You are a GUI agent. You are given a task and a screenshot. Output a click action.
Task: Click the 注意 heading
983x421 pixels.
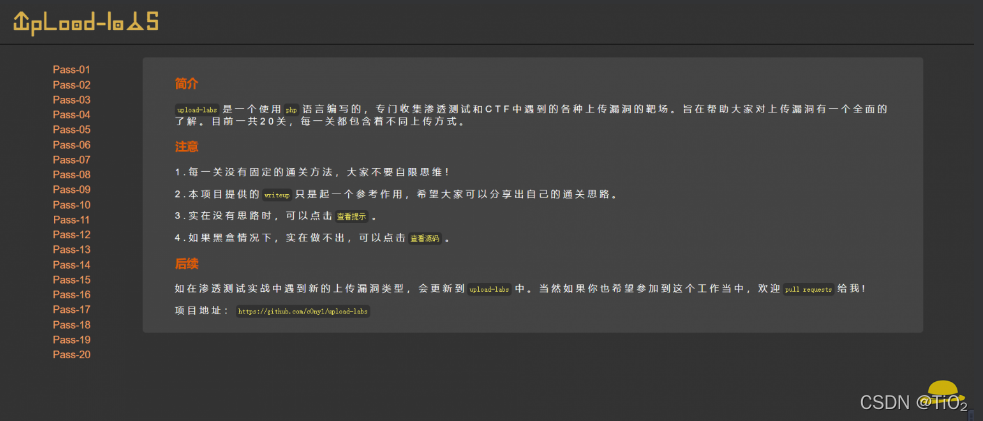[x=186, y=147]
